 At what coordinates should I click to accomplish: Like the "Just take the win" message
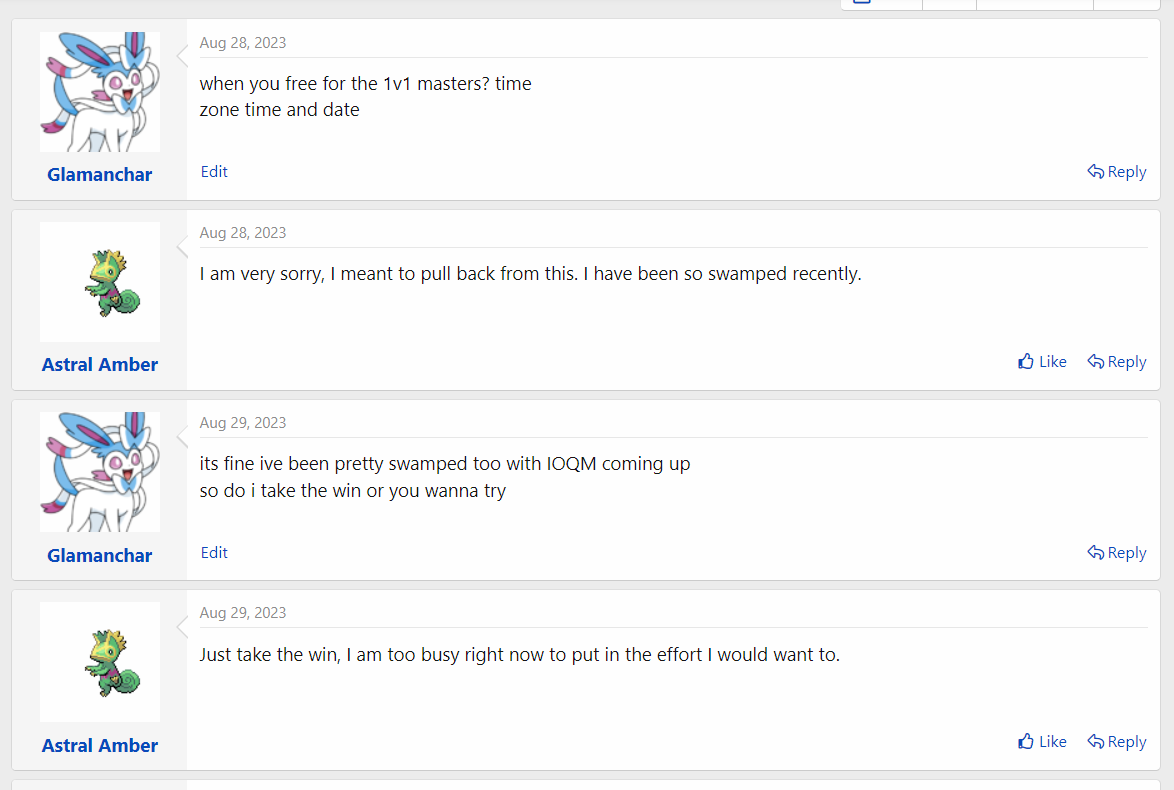pyautogui.click(x=1042, y=741)
